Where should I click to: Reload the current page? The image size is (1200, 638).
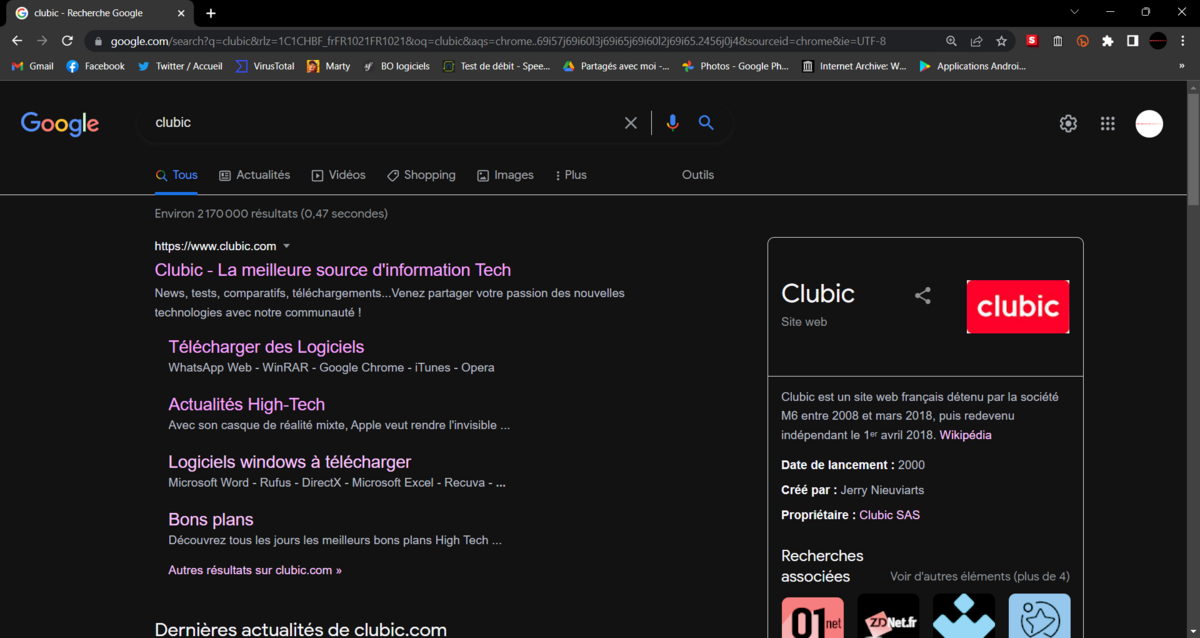pyautogui.click(x=67, y=41)
